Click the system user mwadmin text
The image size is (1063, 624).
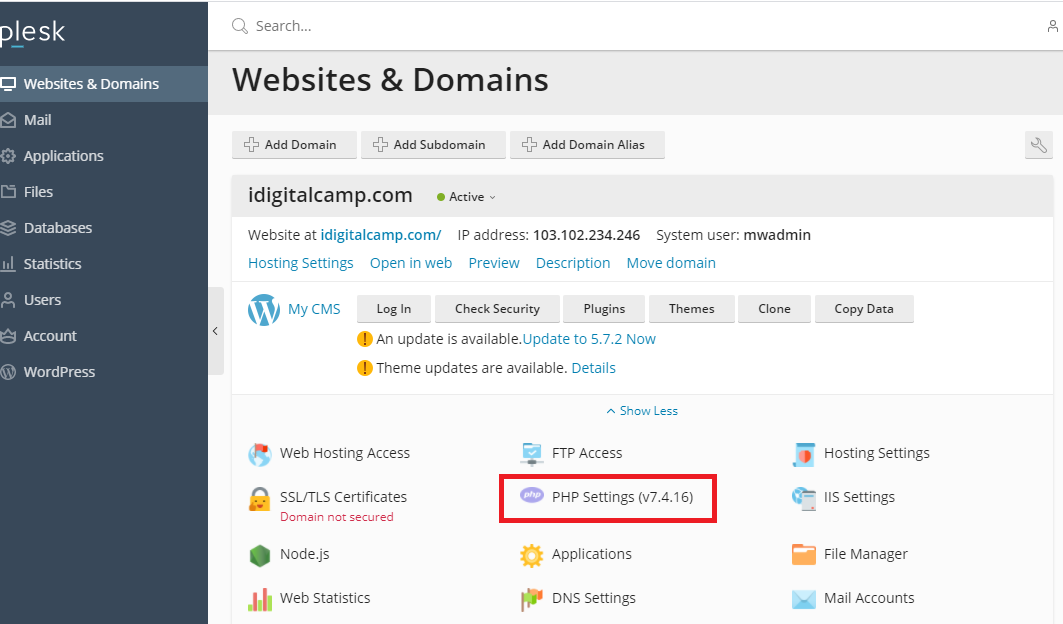[x=777, y=235]
